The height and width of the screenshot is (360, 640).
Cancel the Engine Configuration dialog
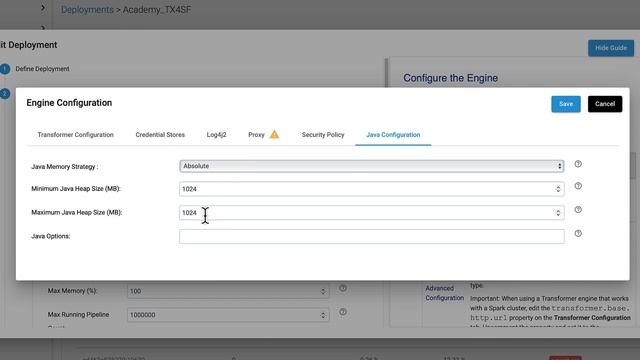click(605, 104)
